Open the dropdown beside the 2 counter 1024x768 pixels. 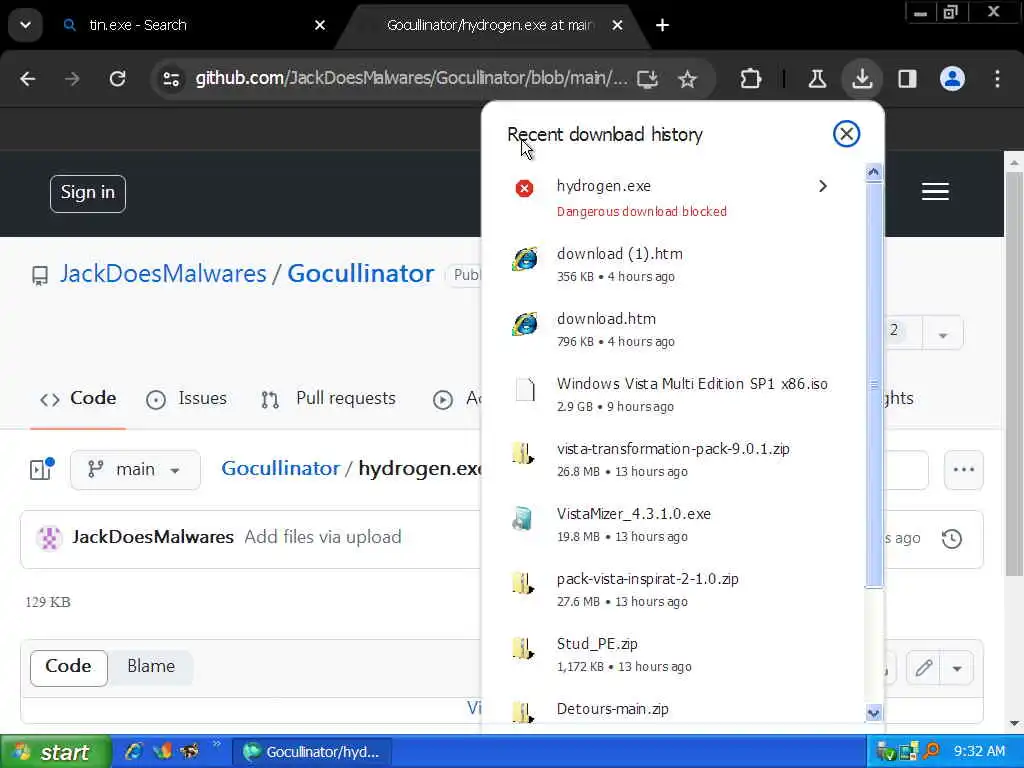942,335
